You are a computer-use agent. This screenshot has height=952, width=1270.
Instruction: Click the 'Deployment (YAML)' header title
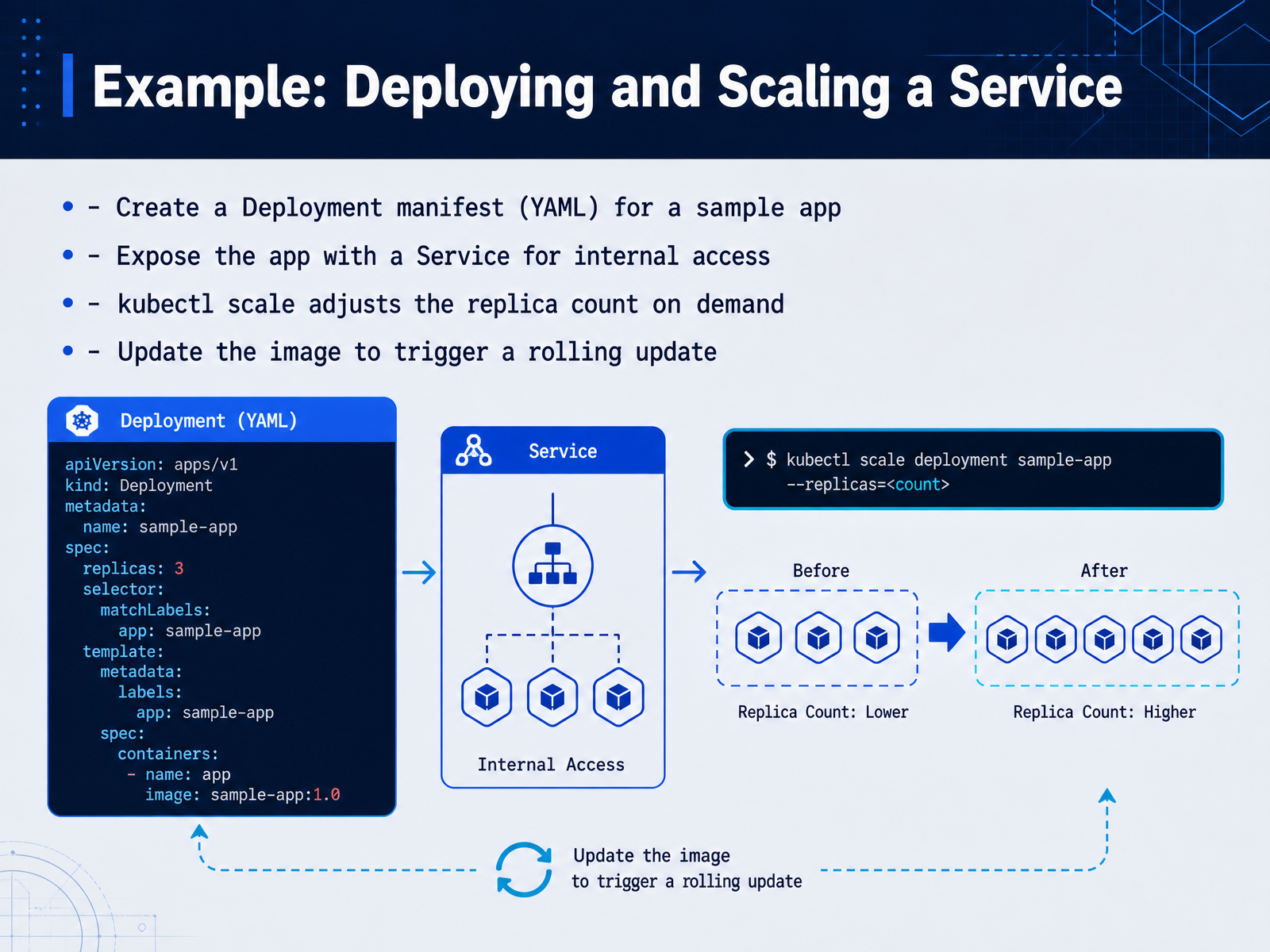[209, 420]
